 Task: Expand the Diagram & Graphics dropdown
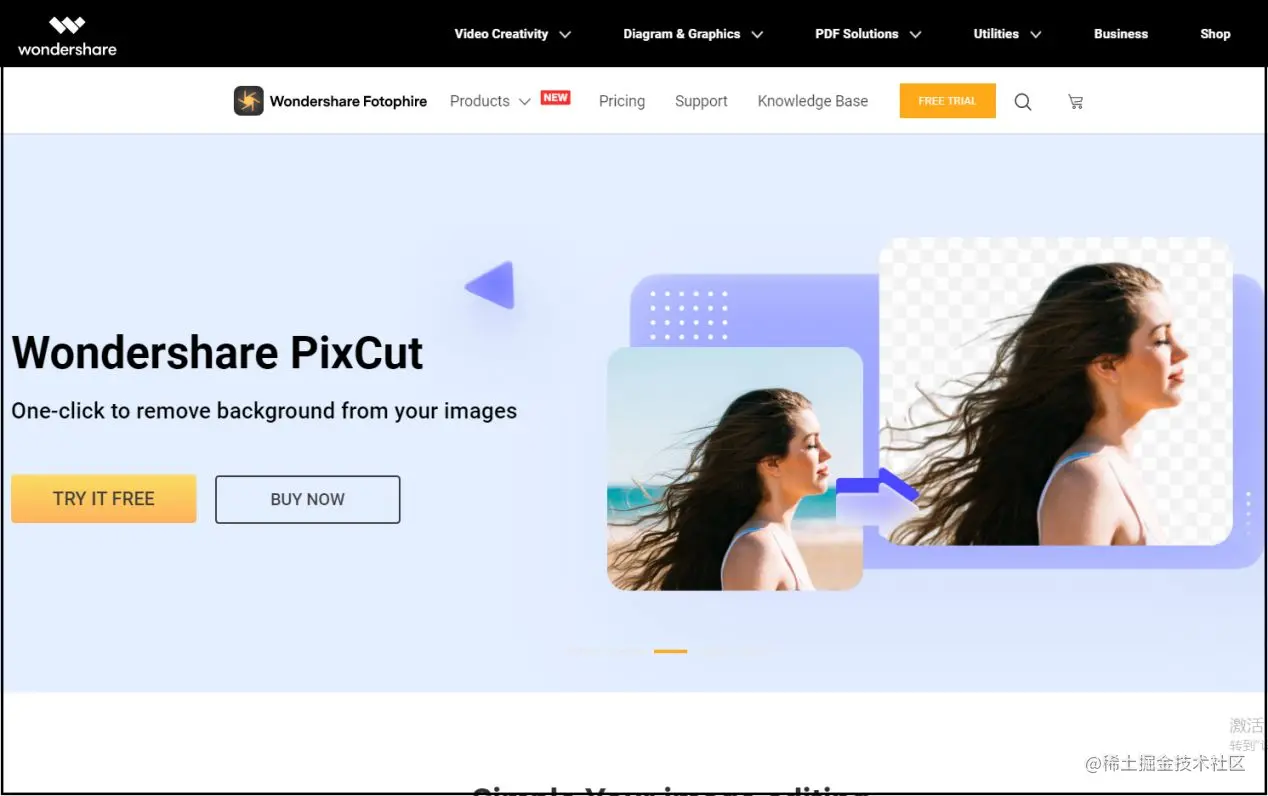(693, 34)
